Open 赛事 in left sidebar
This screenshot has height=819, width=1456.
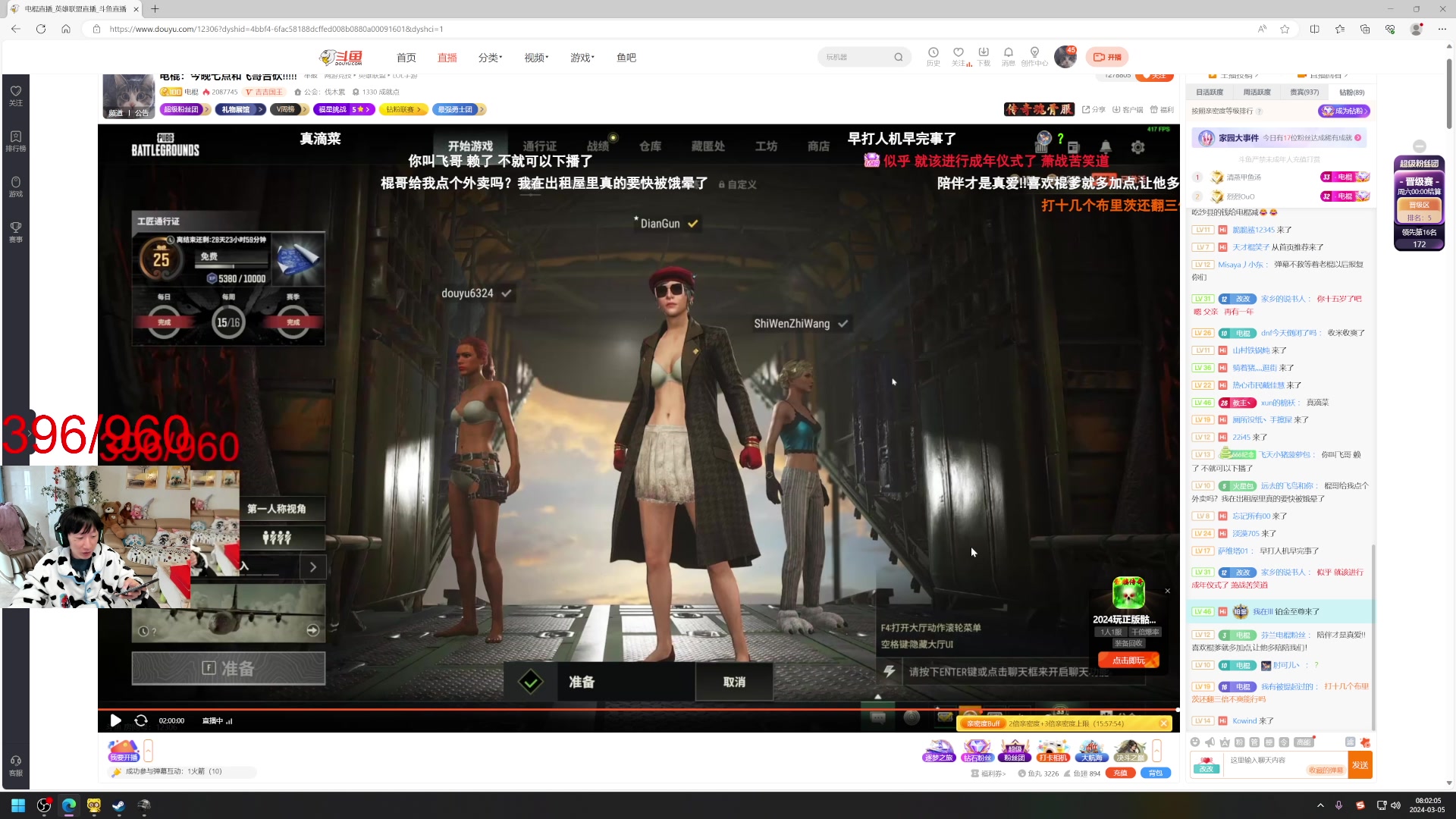(16, 231)
